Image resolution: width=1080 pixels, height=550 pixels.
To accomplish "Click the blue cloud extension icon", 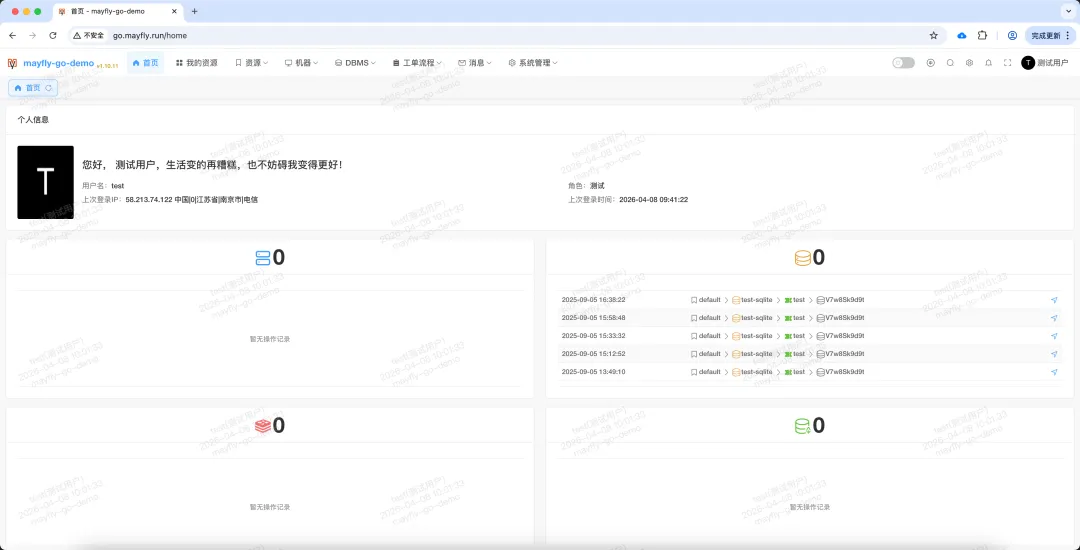I will (x=962, y=35).
